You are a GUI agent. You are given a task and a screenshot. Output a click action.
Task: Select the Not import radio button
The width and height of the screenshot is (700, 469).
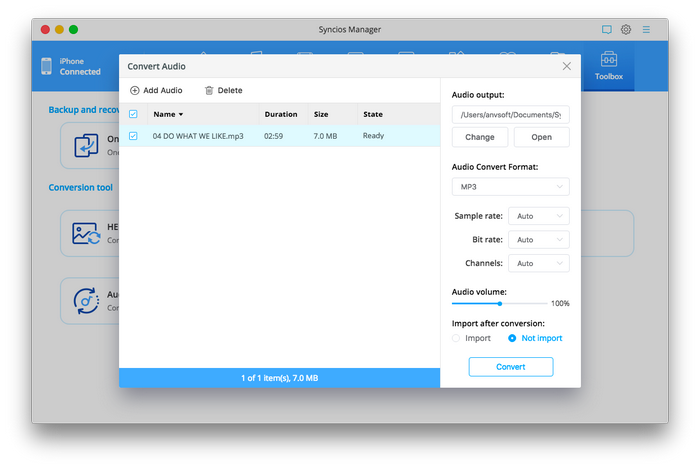(512, 338)
